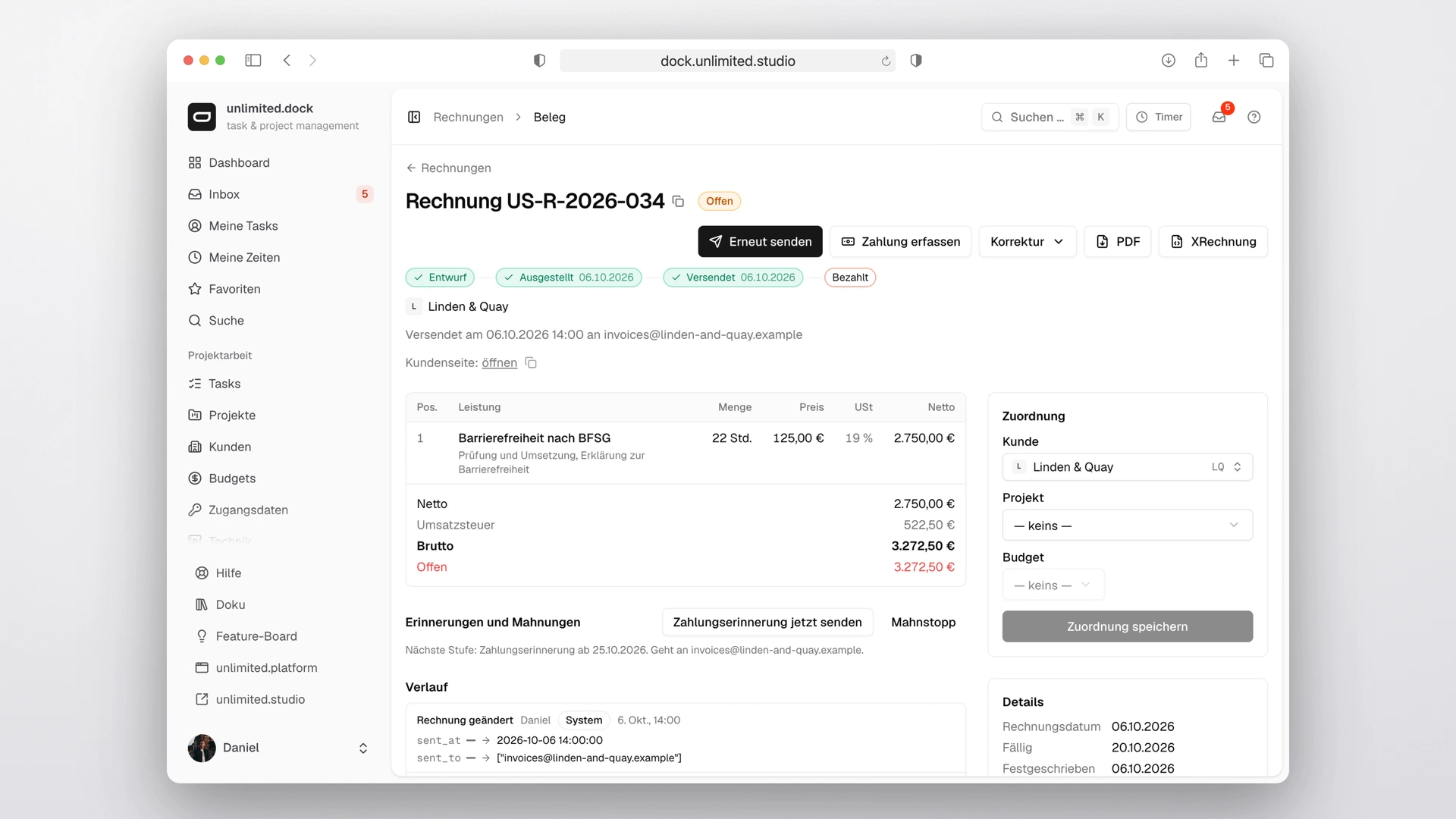This screenshot has width=1456, height=819.
Task: Reload the page in the address bar
Action: point(886,61)
